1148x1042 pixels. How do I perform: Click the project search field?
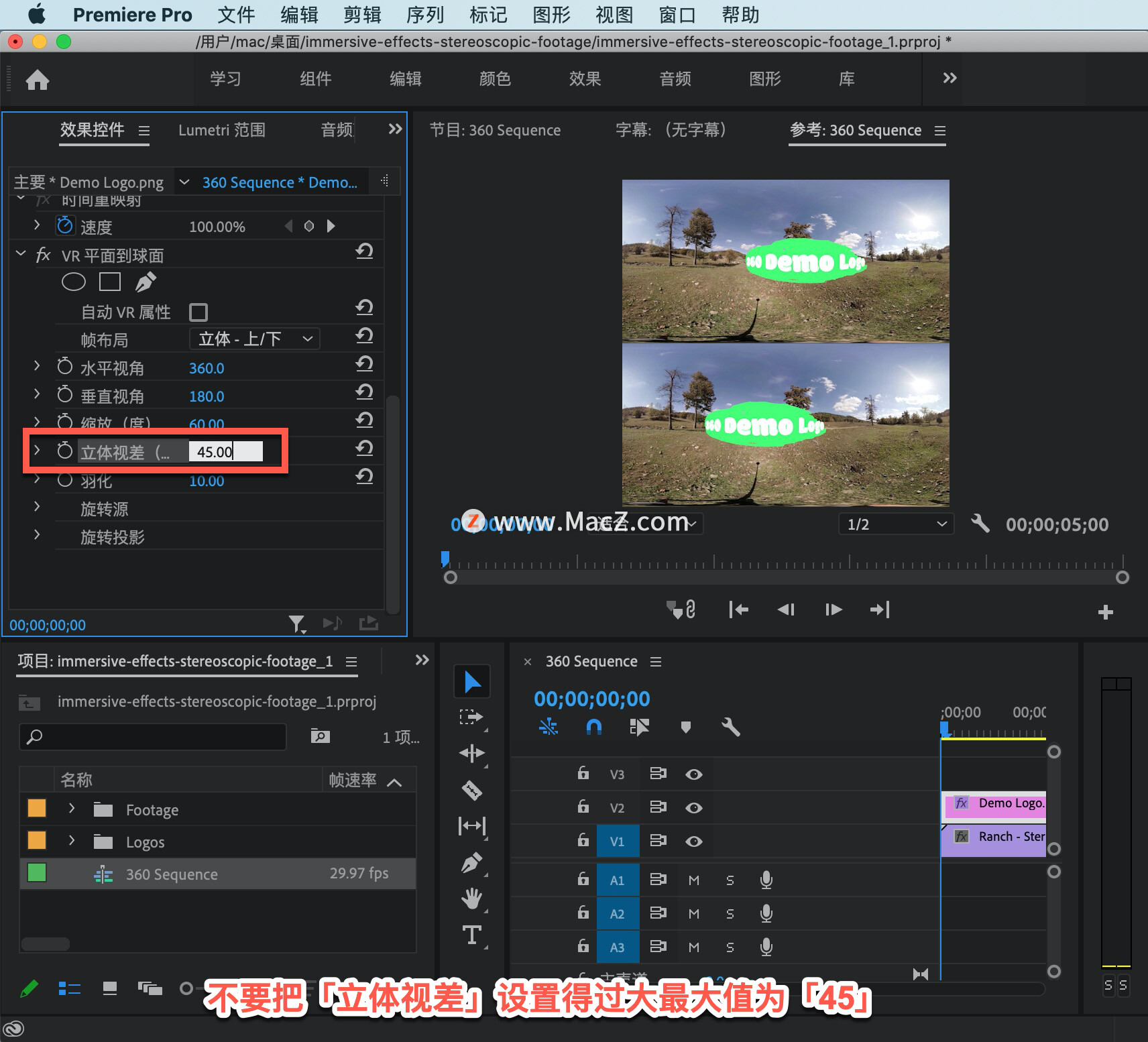pyautogui.click(x=153, y=737)
